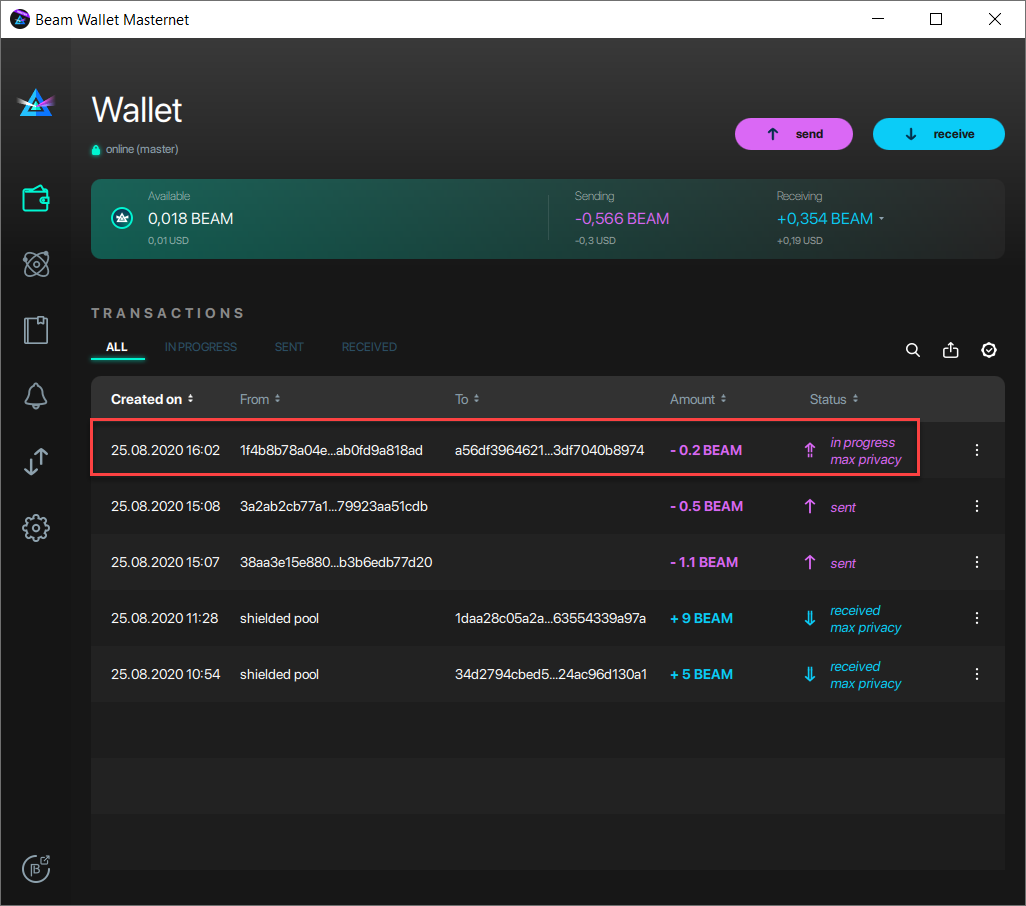
Task: Open the UTXO view with the arrows icon
Action: (x=36, y=462)
